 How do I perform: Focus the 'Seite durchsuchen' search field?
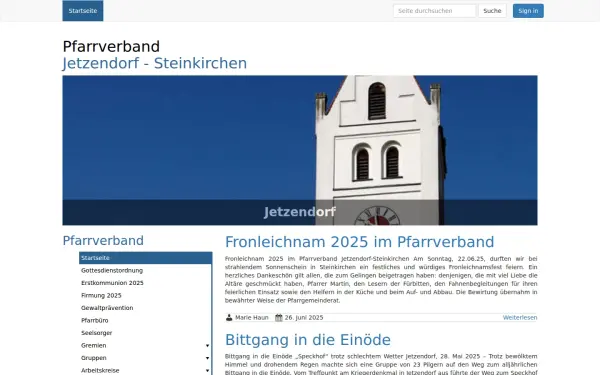[x=434, y=11]
